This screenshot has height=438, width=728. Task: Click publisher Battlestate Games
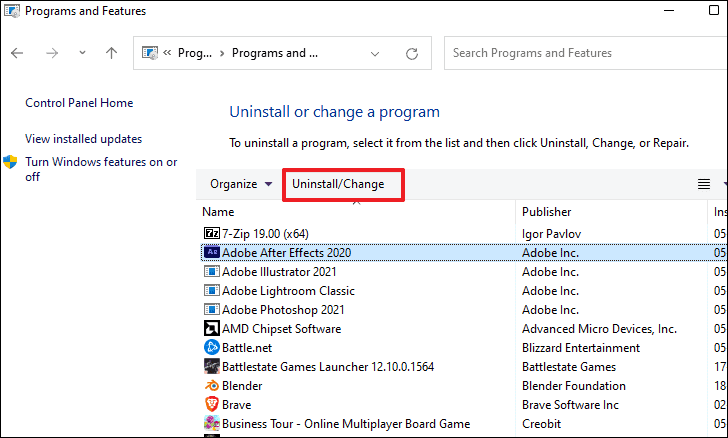pyautogui.click(x=569, y=367)
